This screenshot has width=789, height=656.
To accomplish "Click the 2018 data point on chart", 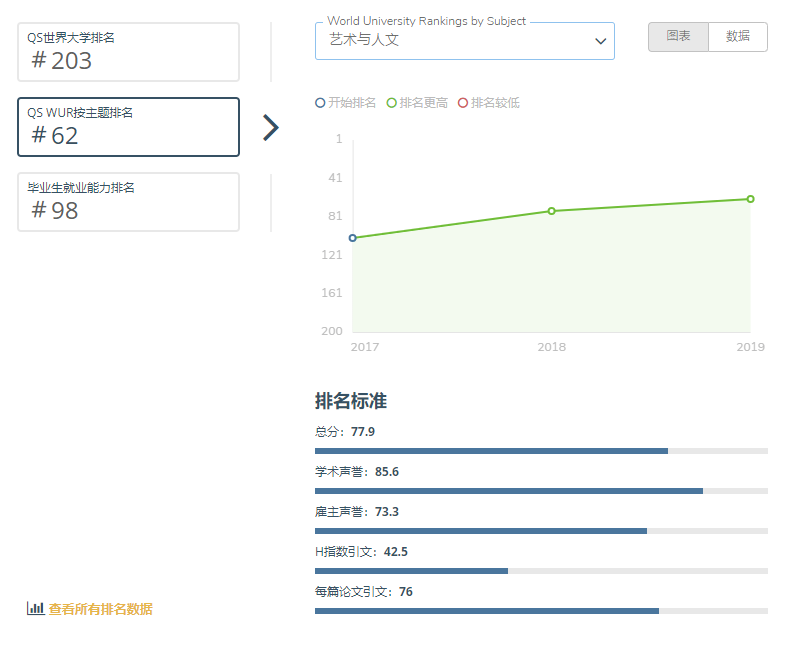I will [x=551, y=211].
